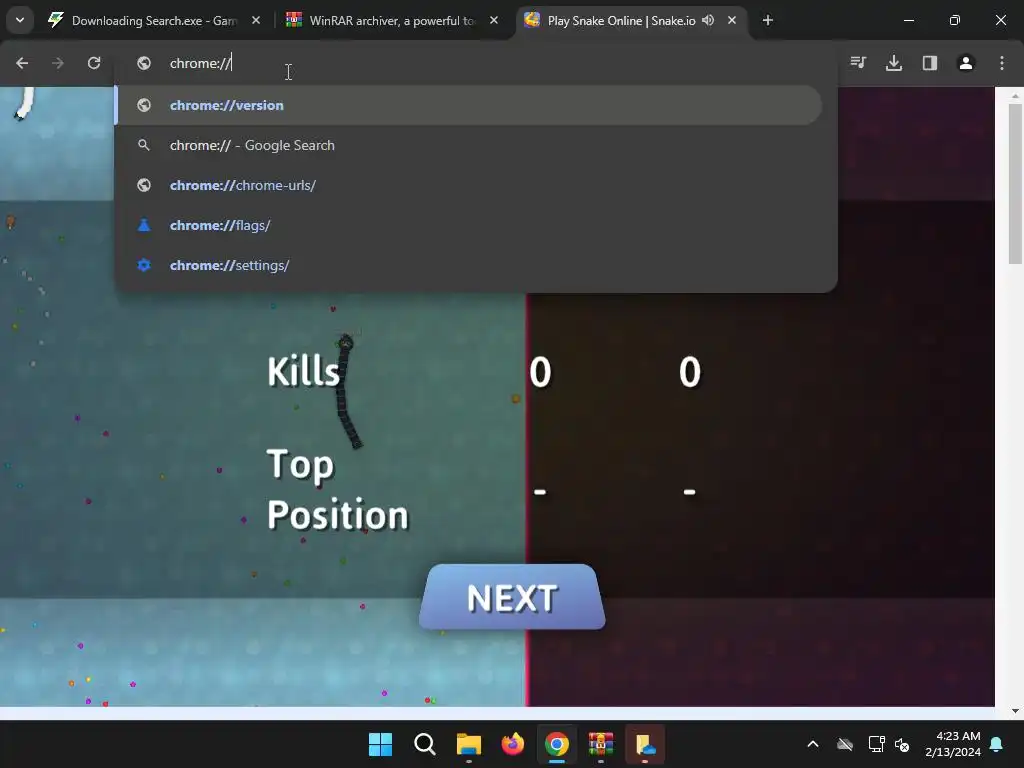The height and width of the screenshot is (768, 1024).
Task: Click the gear icon beside chrome://settings/
Action: 144,265
